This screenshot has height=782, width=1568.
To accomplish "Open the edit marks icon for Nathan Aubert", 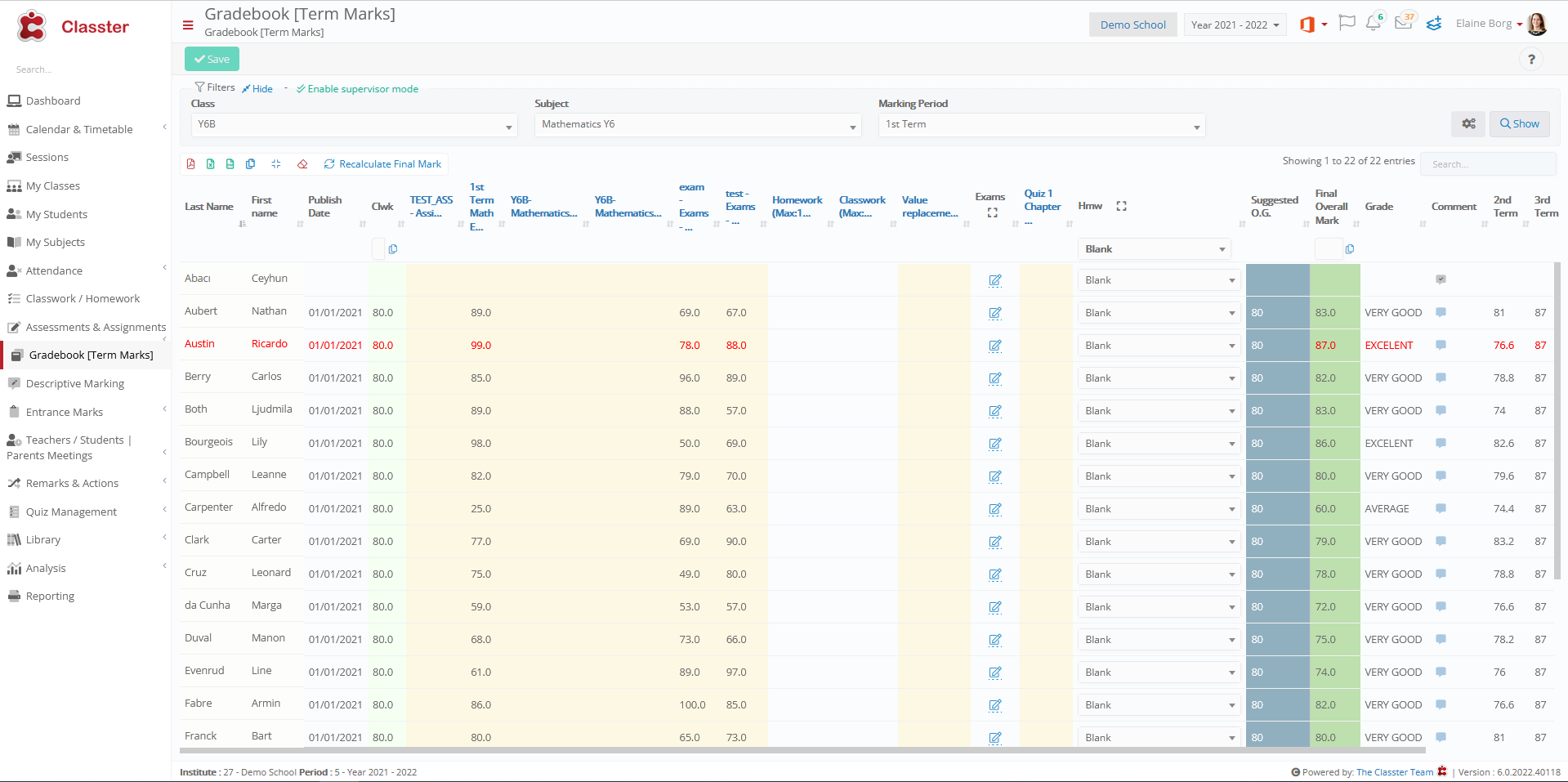I will tap(995, 313).
